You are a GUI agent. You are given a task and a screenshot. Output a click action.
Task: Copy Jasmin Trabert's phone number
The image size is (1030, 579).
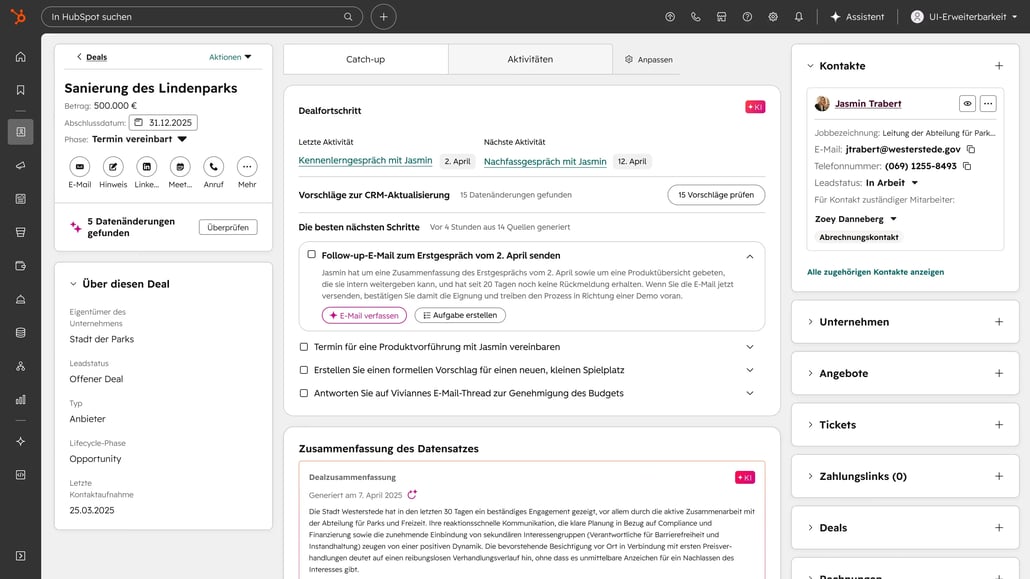tap(967, 166)
